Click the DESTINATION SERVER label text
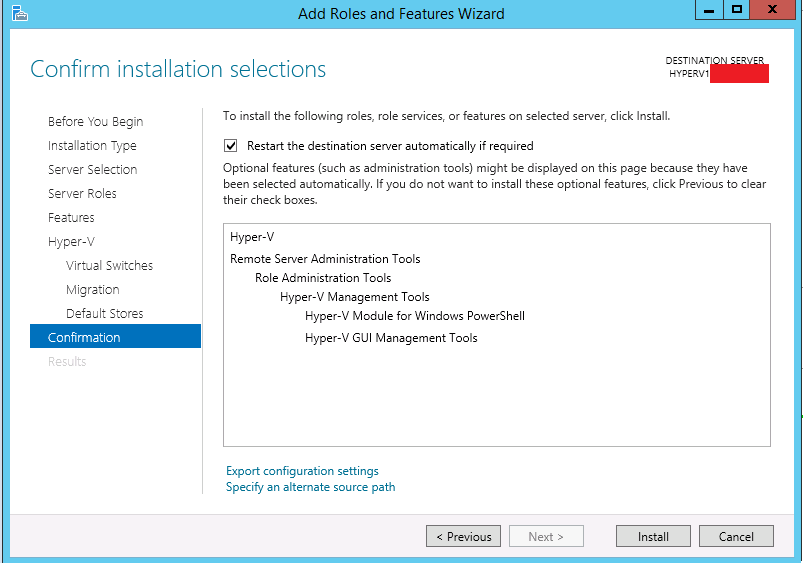The width and height of the screenshot is (803, 563). click(714, 60)
